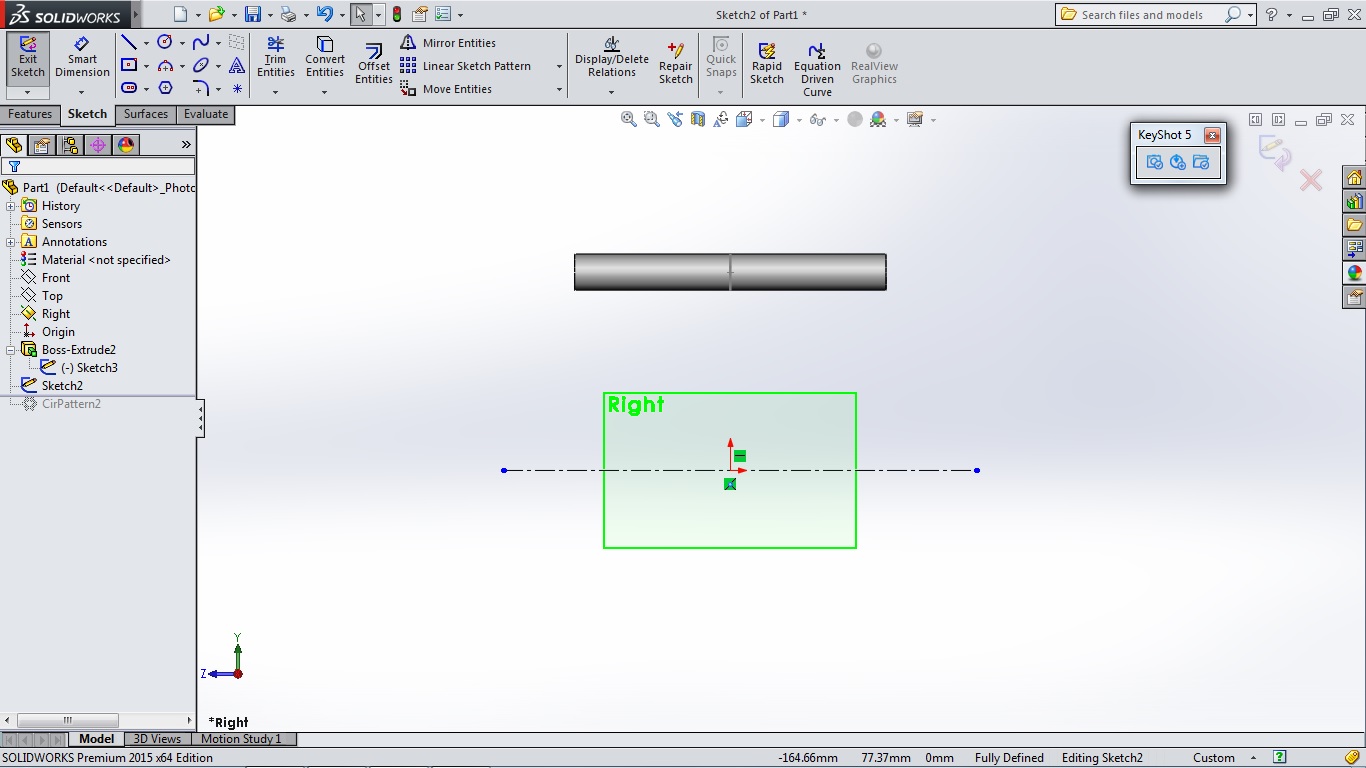Switch to the Surfaces tab

point(146,114)
